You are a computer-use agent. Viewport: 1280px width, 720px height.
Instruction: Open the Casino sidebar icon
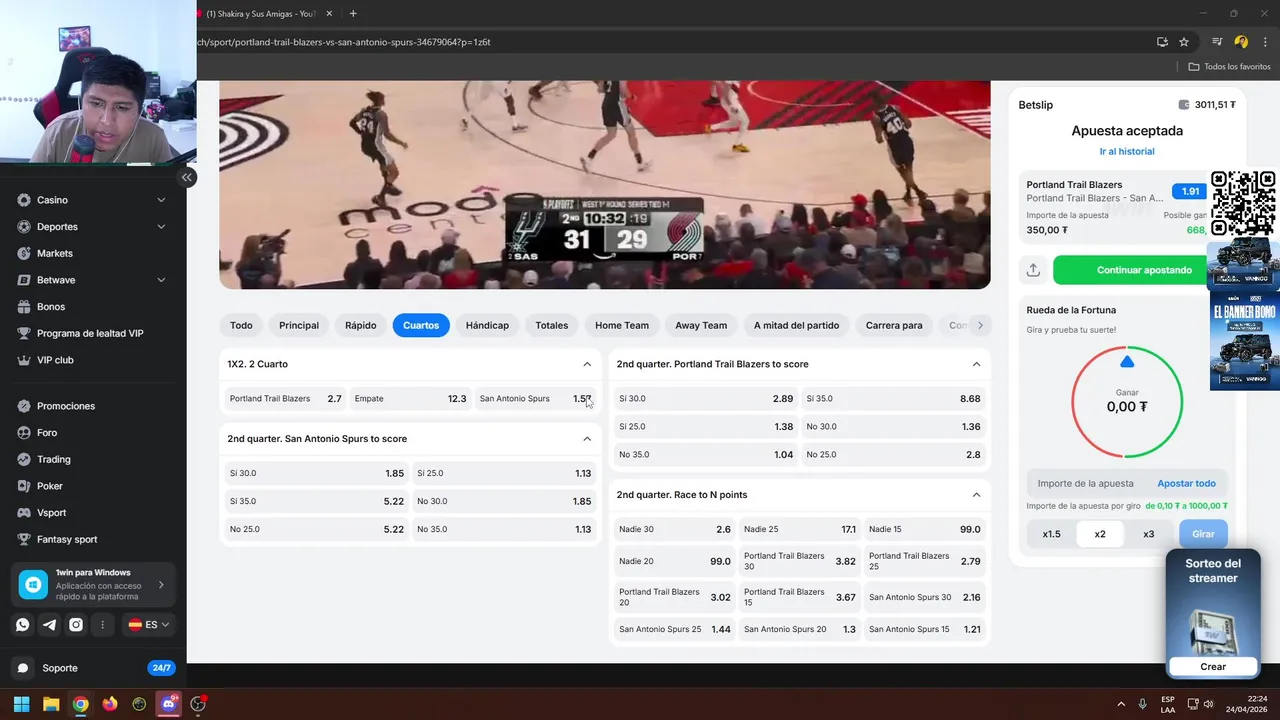[23, 200]
